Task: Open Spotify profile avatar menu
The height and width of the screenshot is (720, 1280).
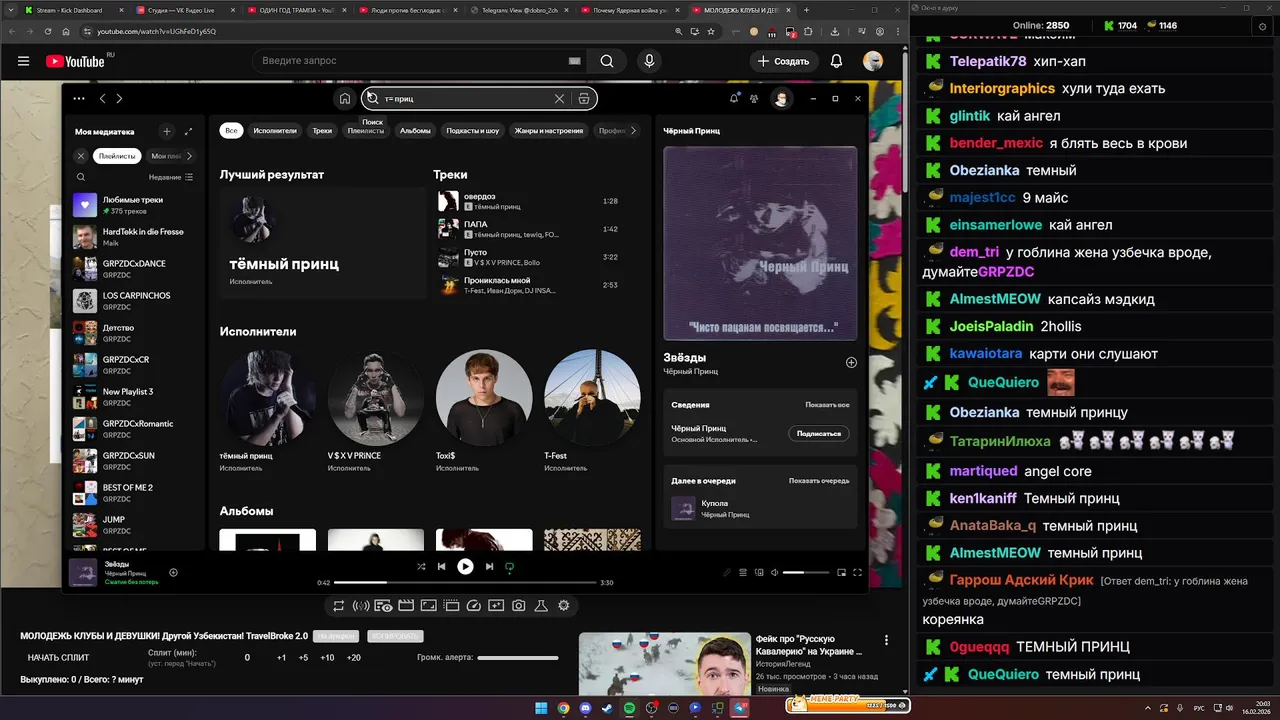Action: coord(782,98)
